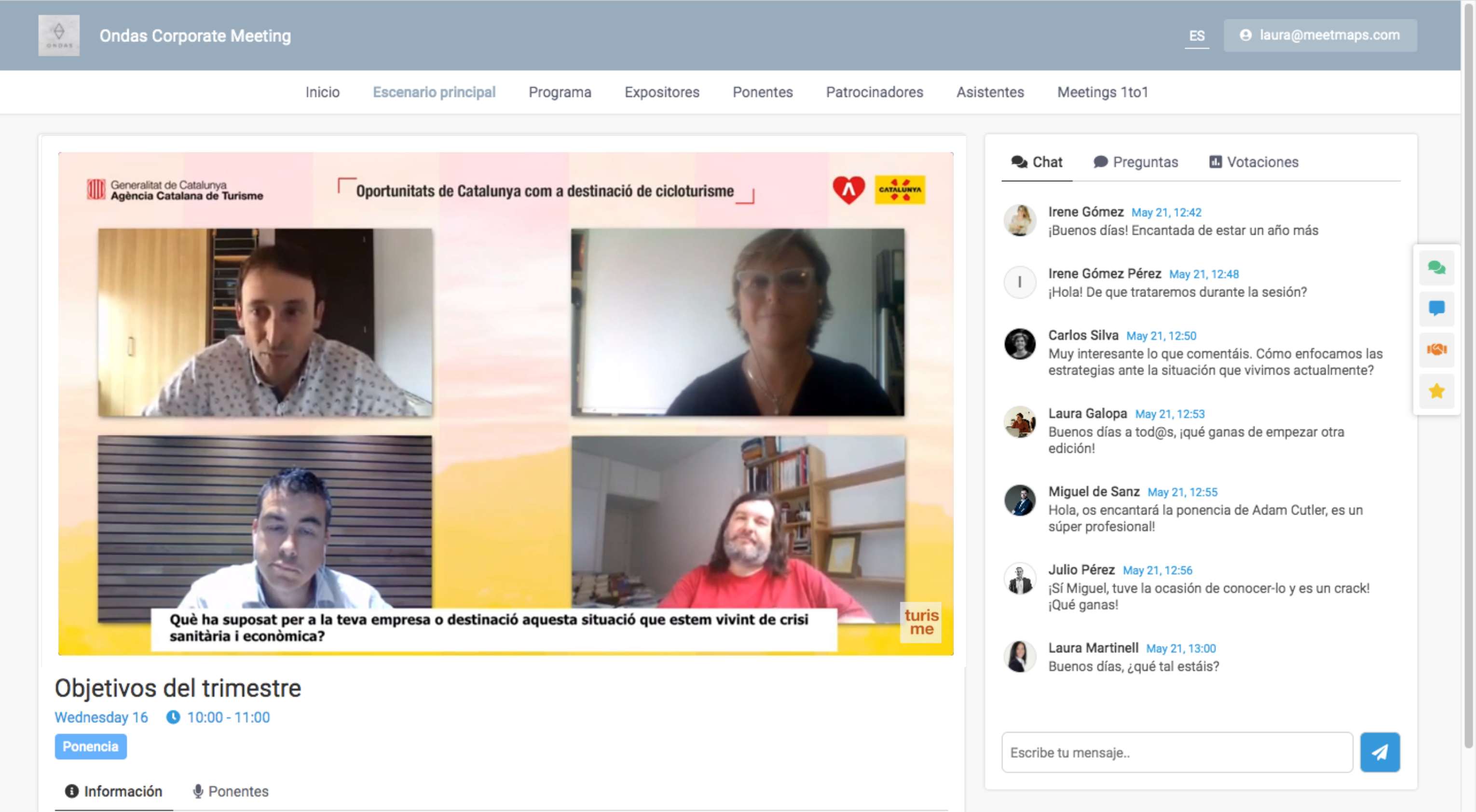This screenshot has height=812, width=1476.
Task: Send message with paper plane button
Action: click(x=1380, y=752)
